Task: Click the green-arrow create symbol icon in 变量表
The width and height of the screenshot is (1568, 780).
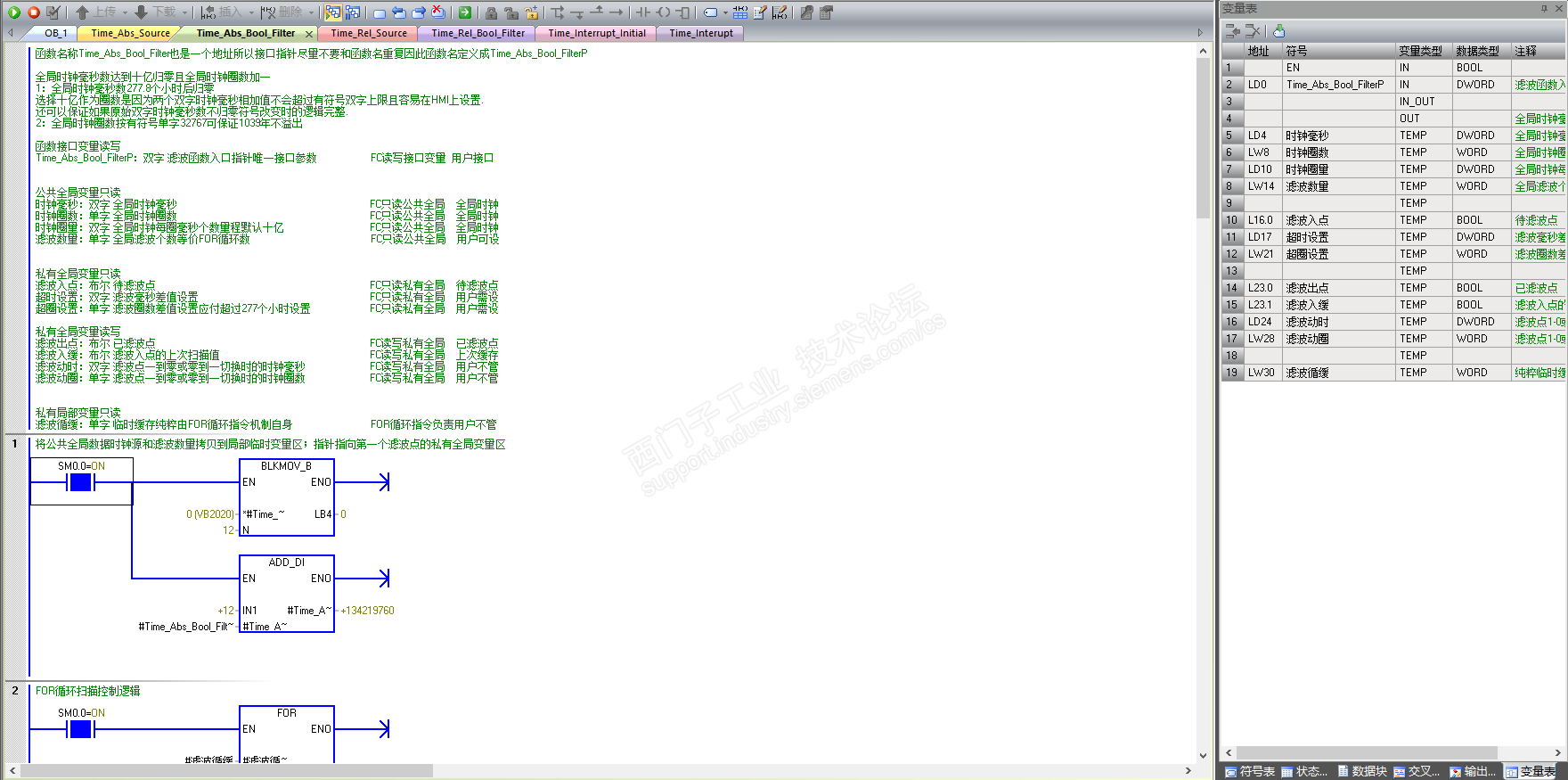Action: (x=1279, y=31)
